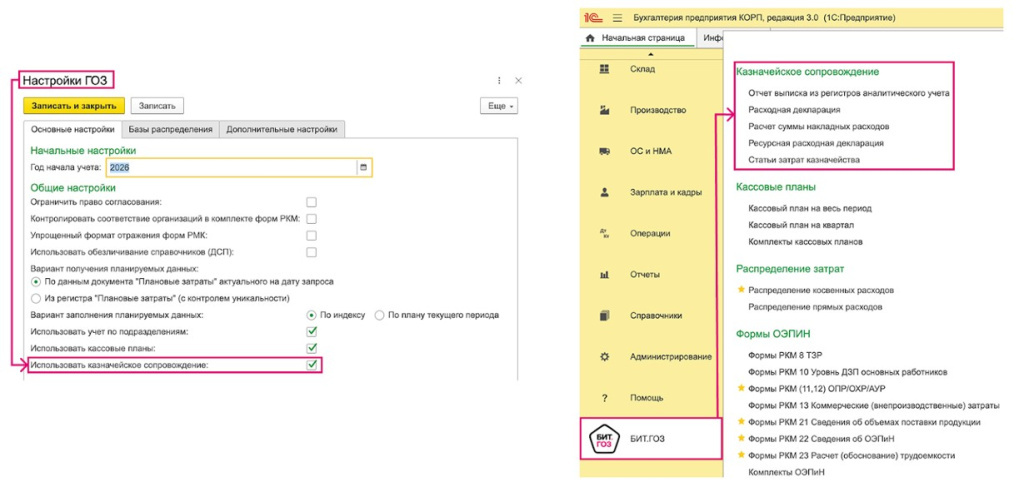Open the Склад section icon
1024x487 pixels.
(x=604, y=69)
